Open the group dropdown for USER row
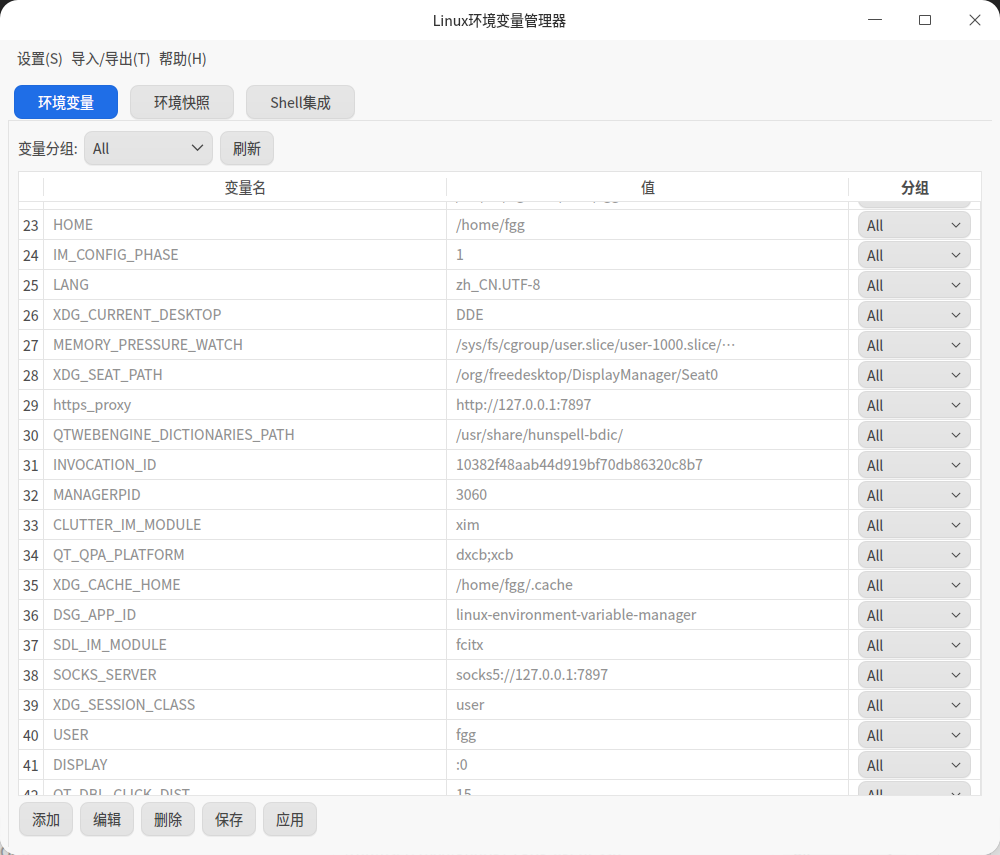 pos(914,735)
